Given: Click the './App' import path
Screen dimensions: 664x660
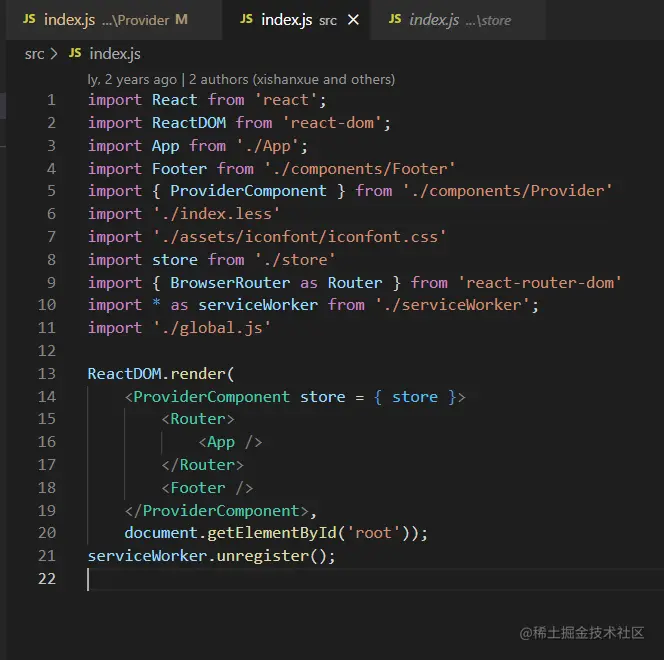Looking at the screenshot, I should pyautogui.click(x=268, y=146).
